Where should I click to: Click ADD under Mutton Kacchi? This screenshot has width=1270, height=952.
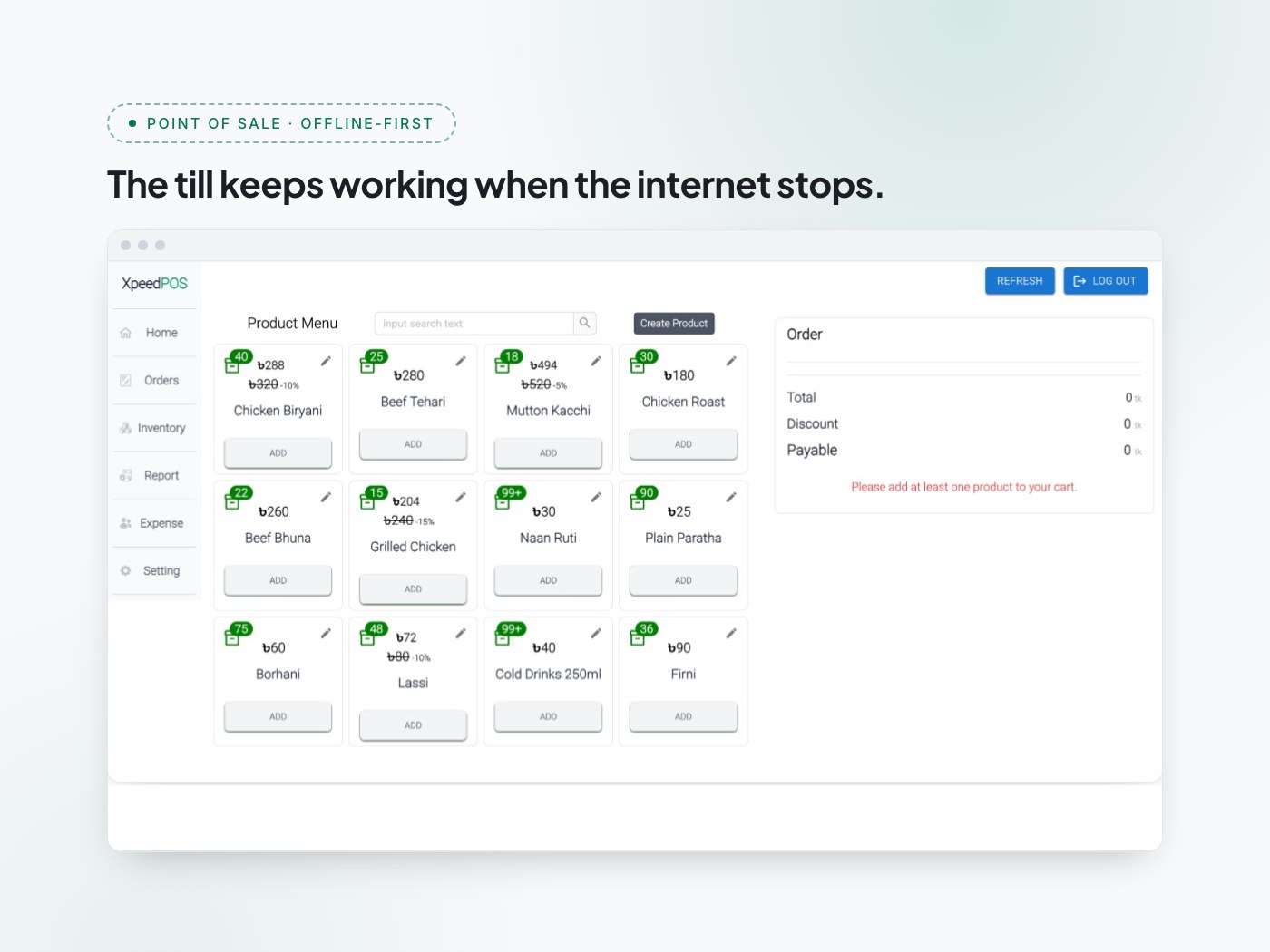(x=548, y=453)
